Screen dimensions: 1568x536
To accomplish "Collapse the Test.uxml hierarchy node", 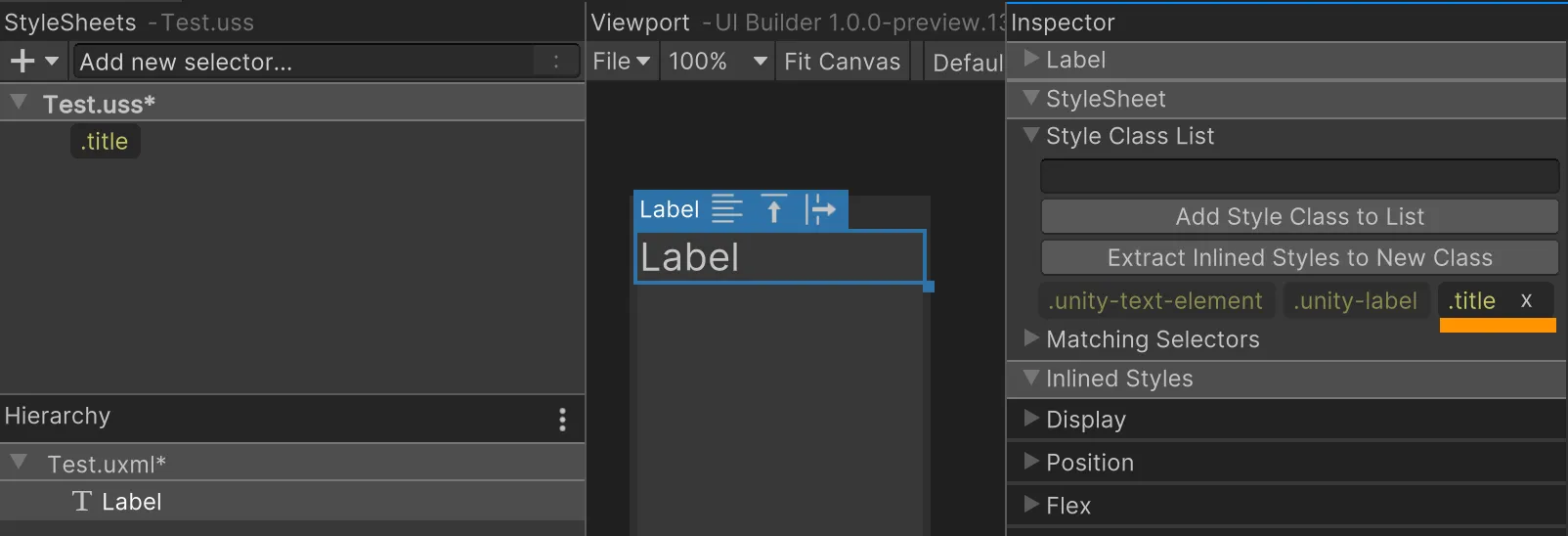I will (19, 461).
